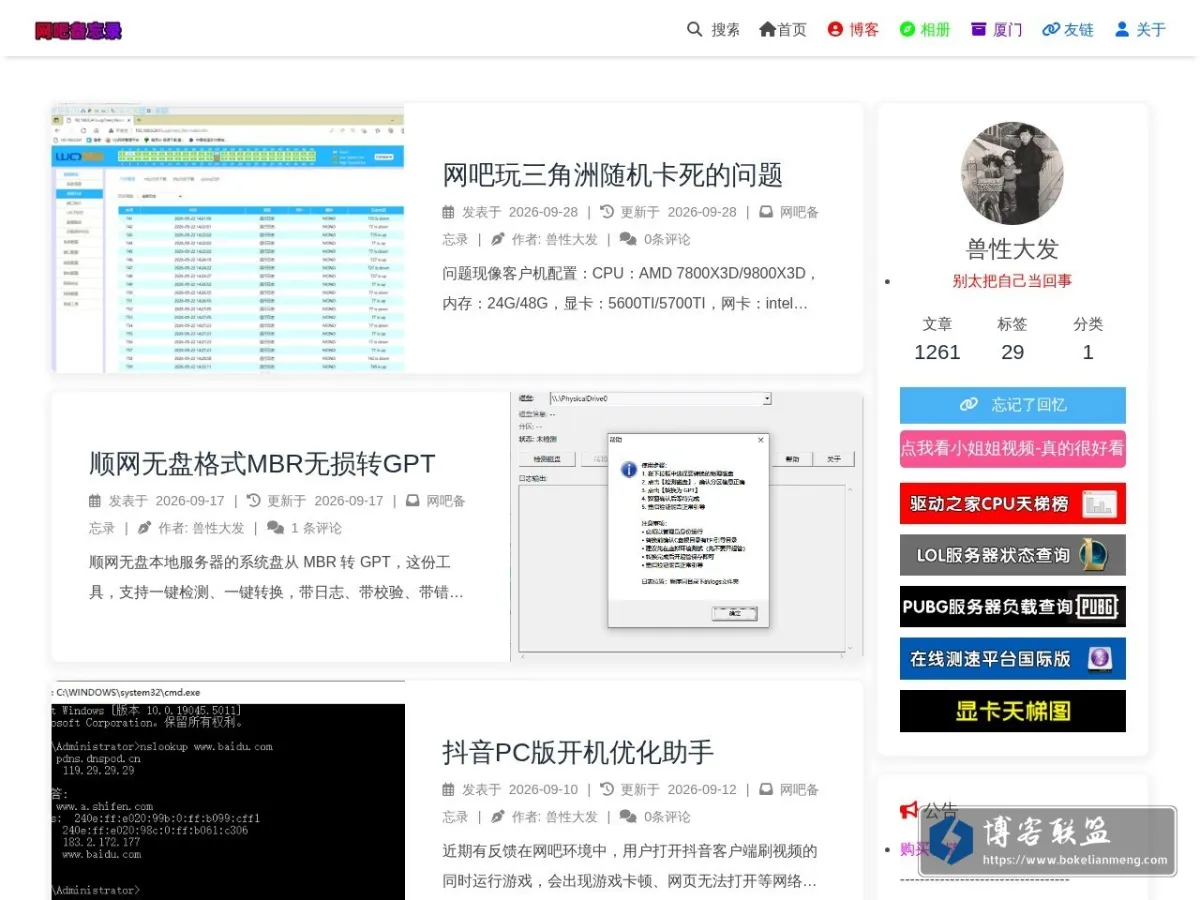Click author pen icon on MBR转GPT article

[144, 528]
